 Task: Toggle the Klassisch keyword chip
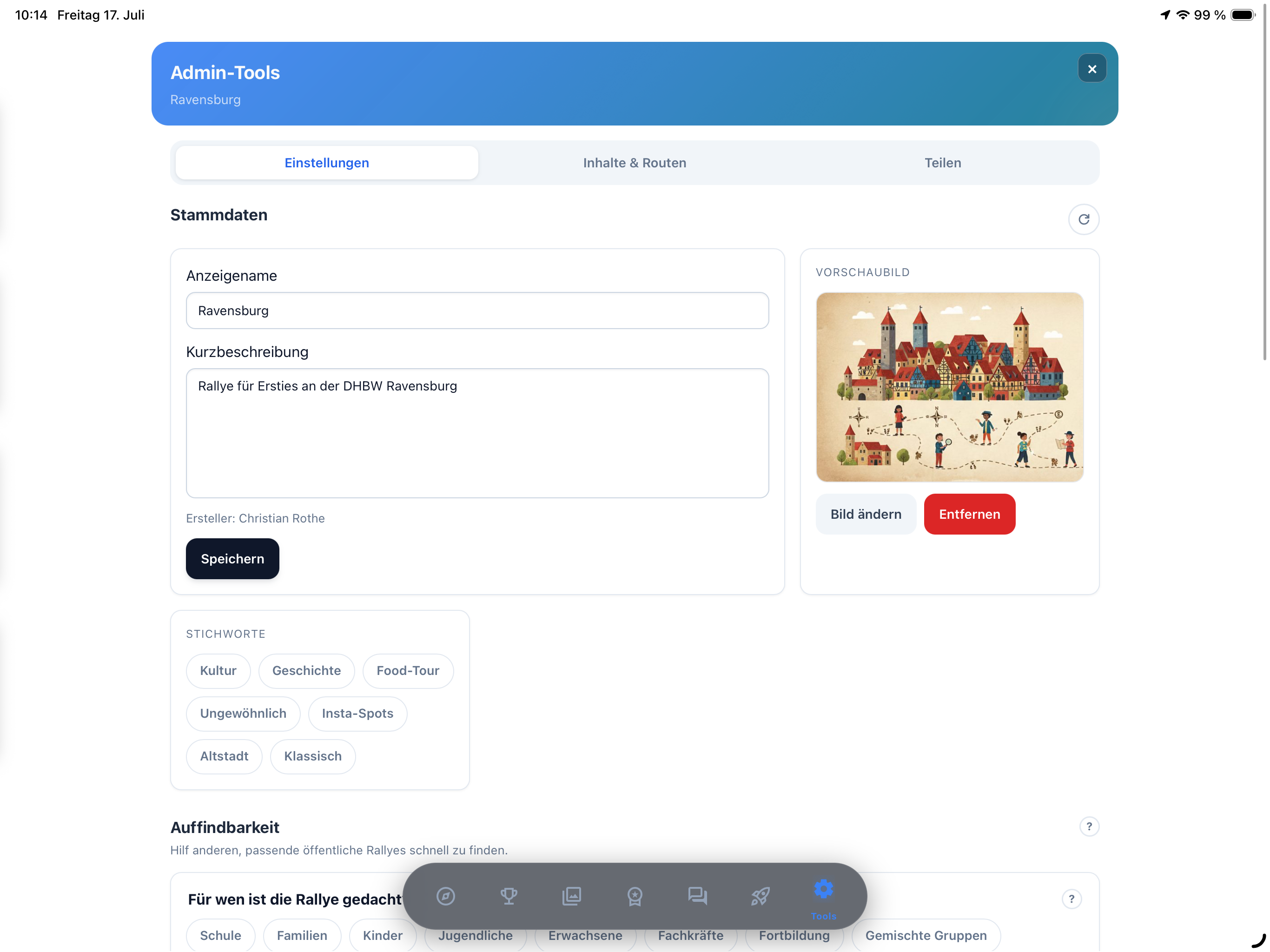coord(313,756)
